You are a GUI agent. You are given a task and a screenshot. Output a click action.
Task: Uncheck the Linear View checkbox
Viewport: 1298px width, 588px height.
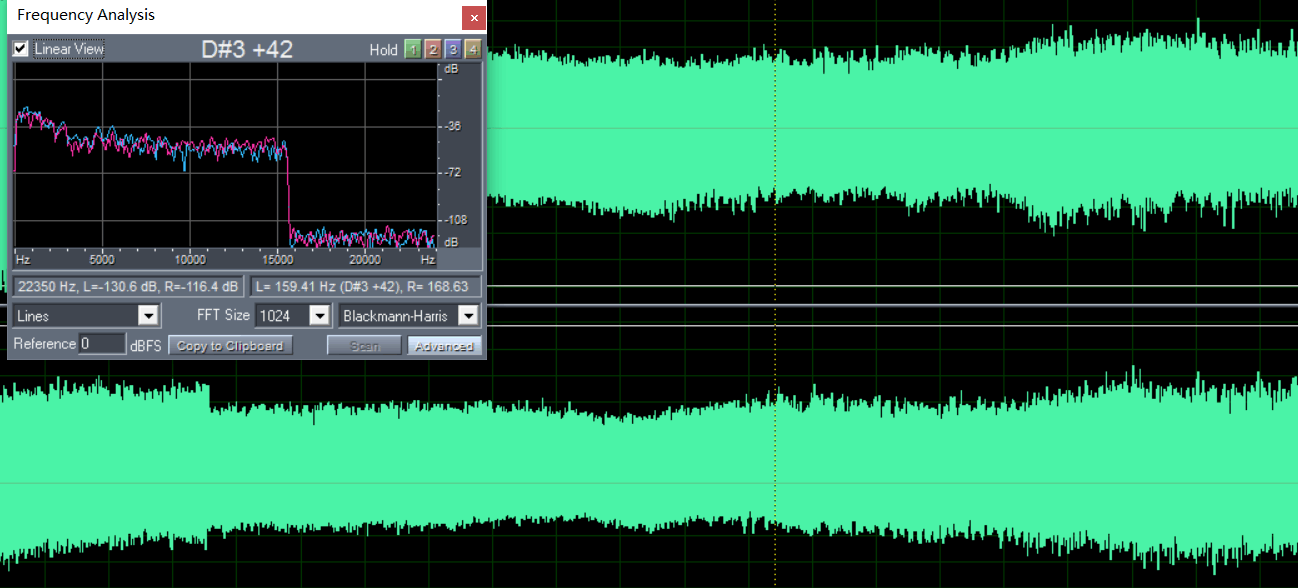(21, 49)
